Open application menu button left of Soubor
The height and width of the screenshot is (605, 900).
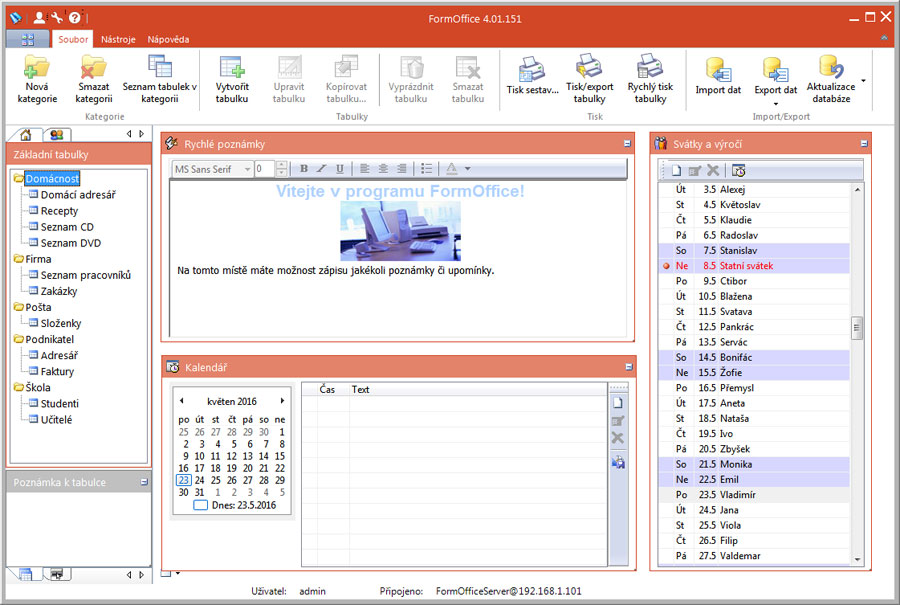(x=27, y=39)
